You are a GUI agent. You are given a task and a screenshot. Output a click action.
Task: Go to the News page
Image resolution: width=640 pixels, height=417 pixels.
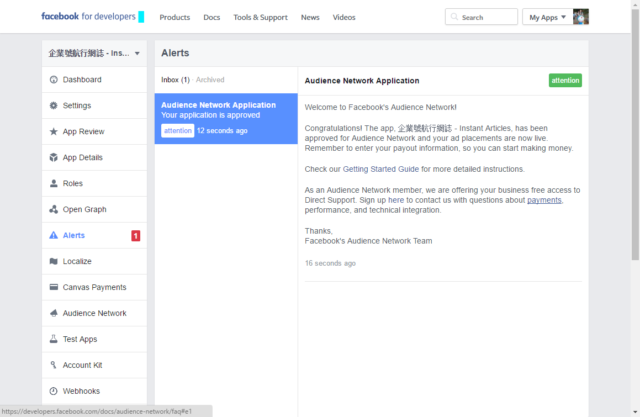310,18
